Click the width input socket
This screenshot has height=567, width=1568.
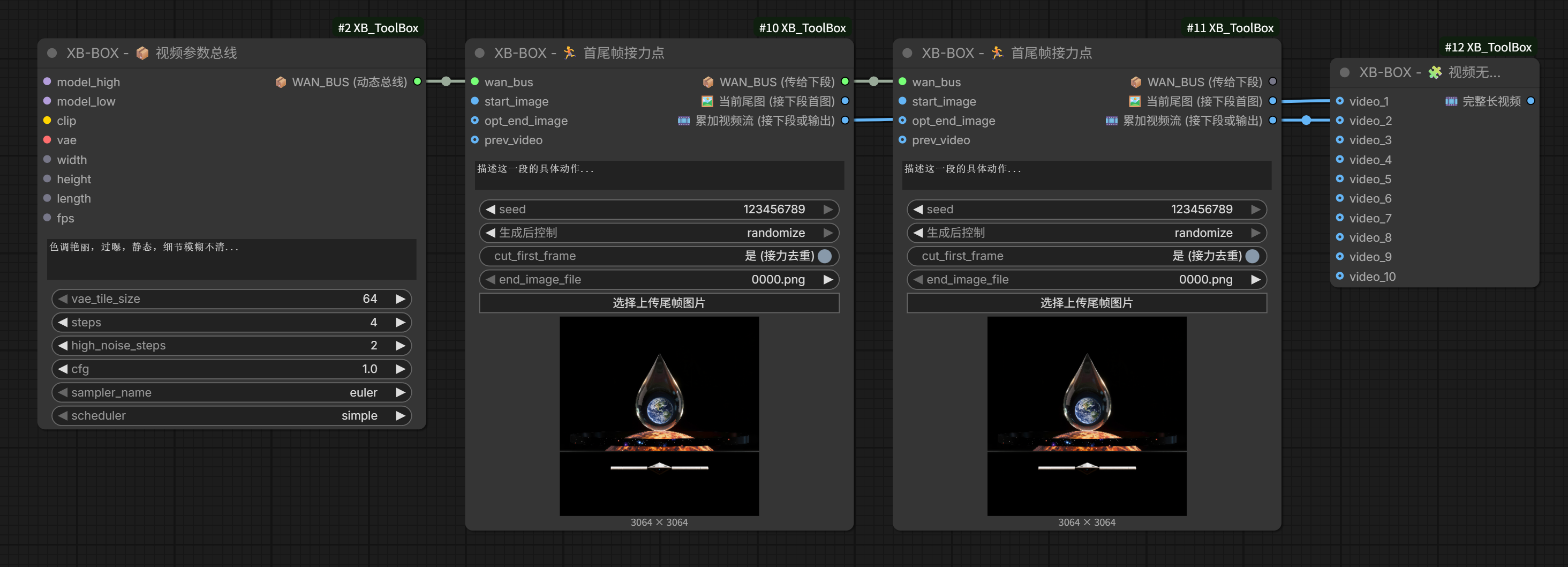47,160
